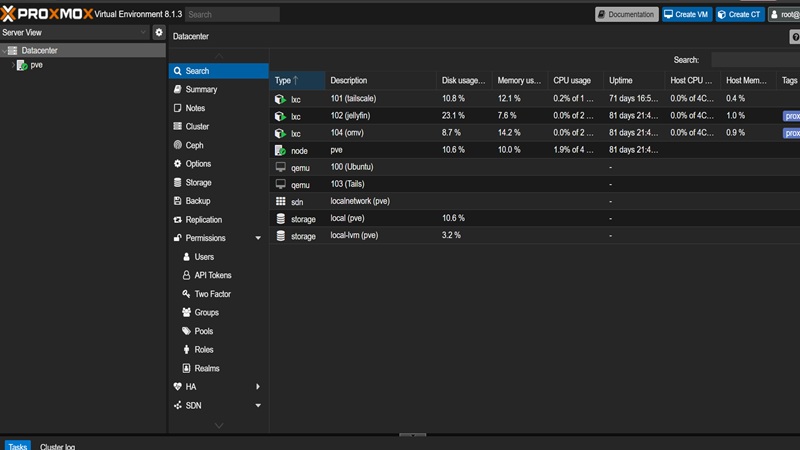Open the Users menu item
The height and width of the screenshot is (450, 800).
tap(218, 257)
